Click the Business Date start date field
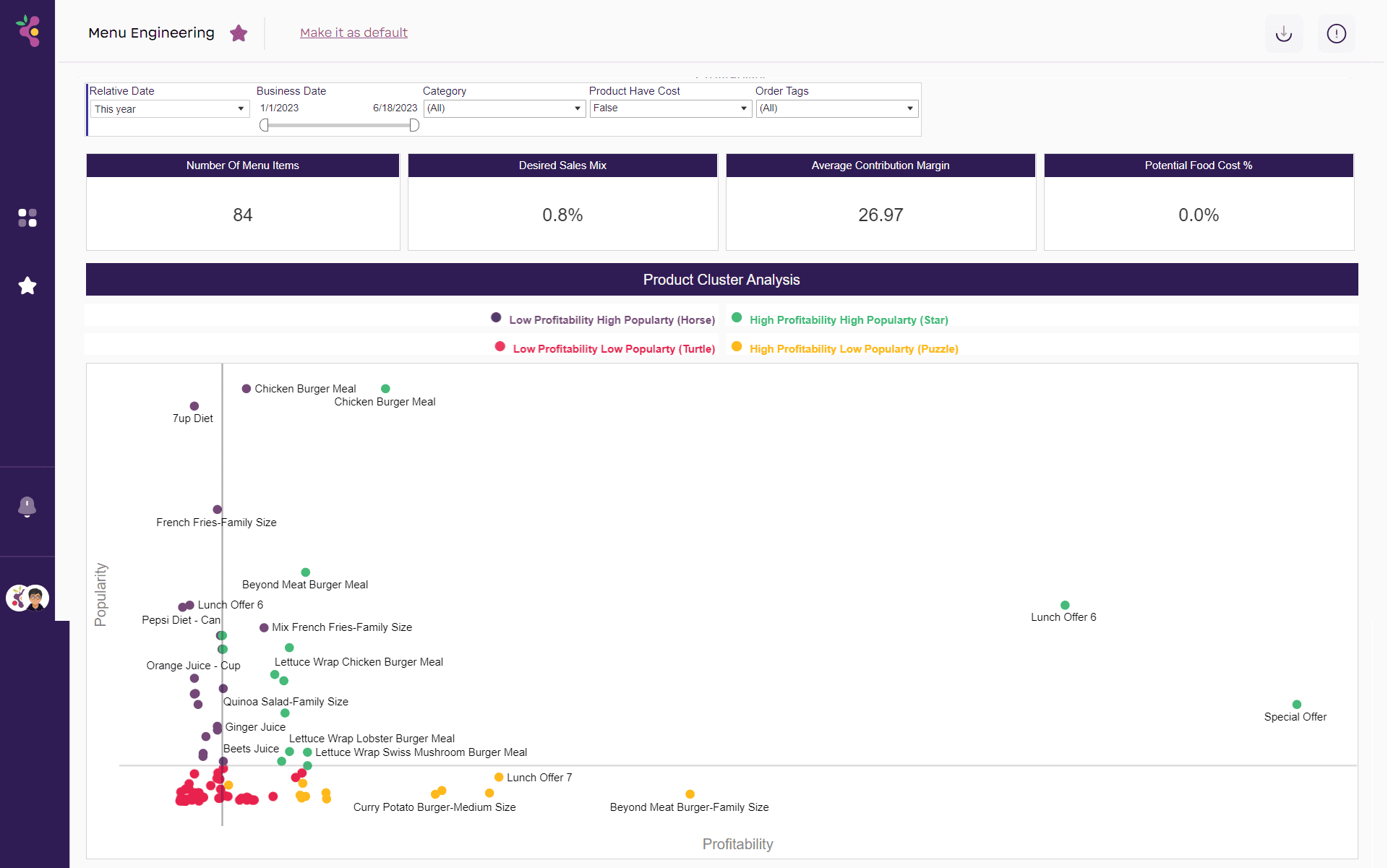The image size is (1388, 868). coord(280,108)
